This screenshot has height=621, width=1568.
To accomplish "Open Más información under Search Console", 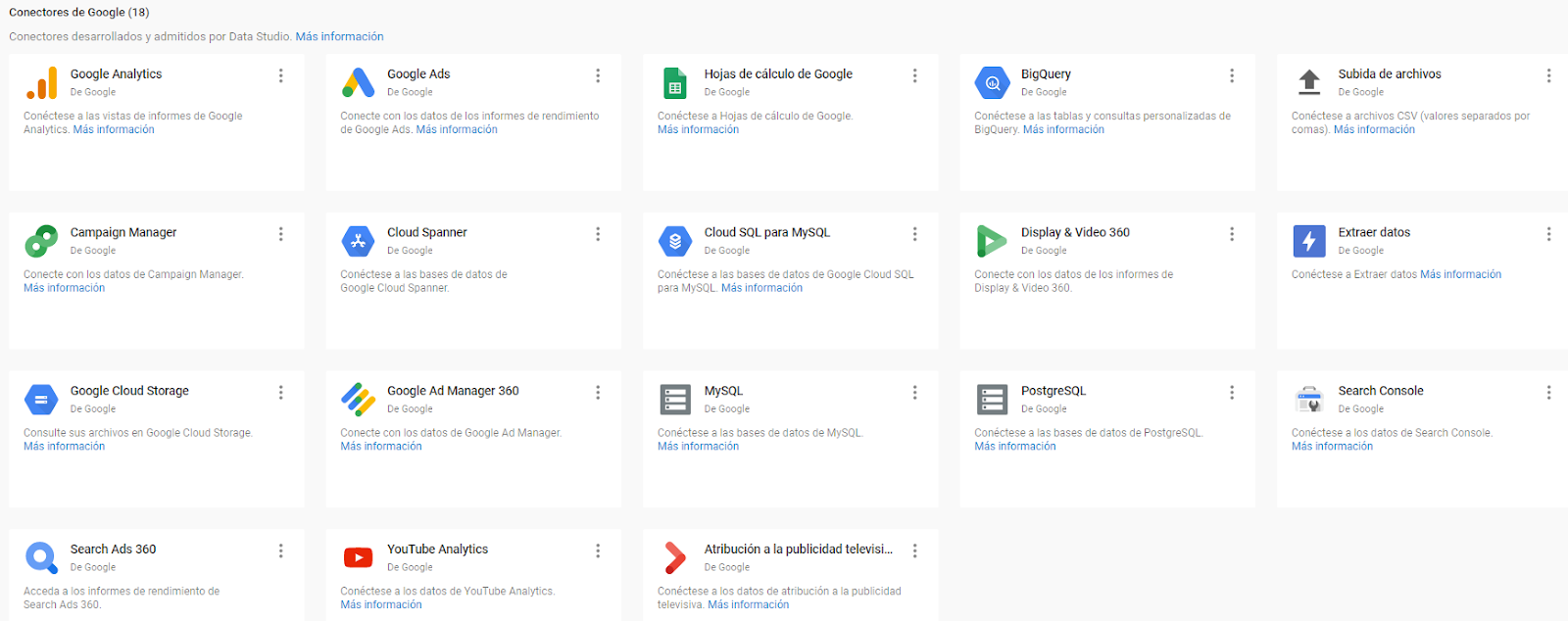I will coord(1332,446).
